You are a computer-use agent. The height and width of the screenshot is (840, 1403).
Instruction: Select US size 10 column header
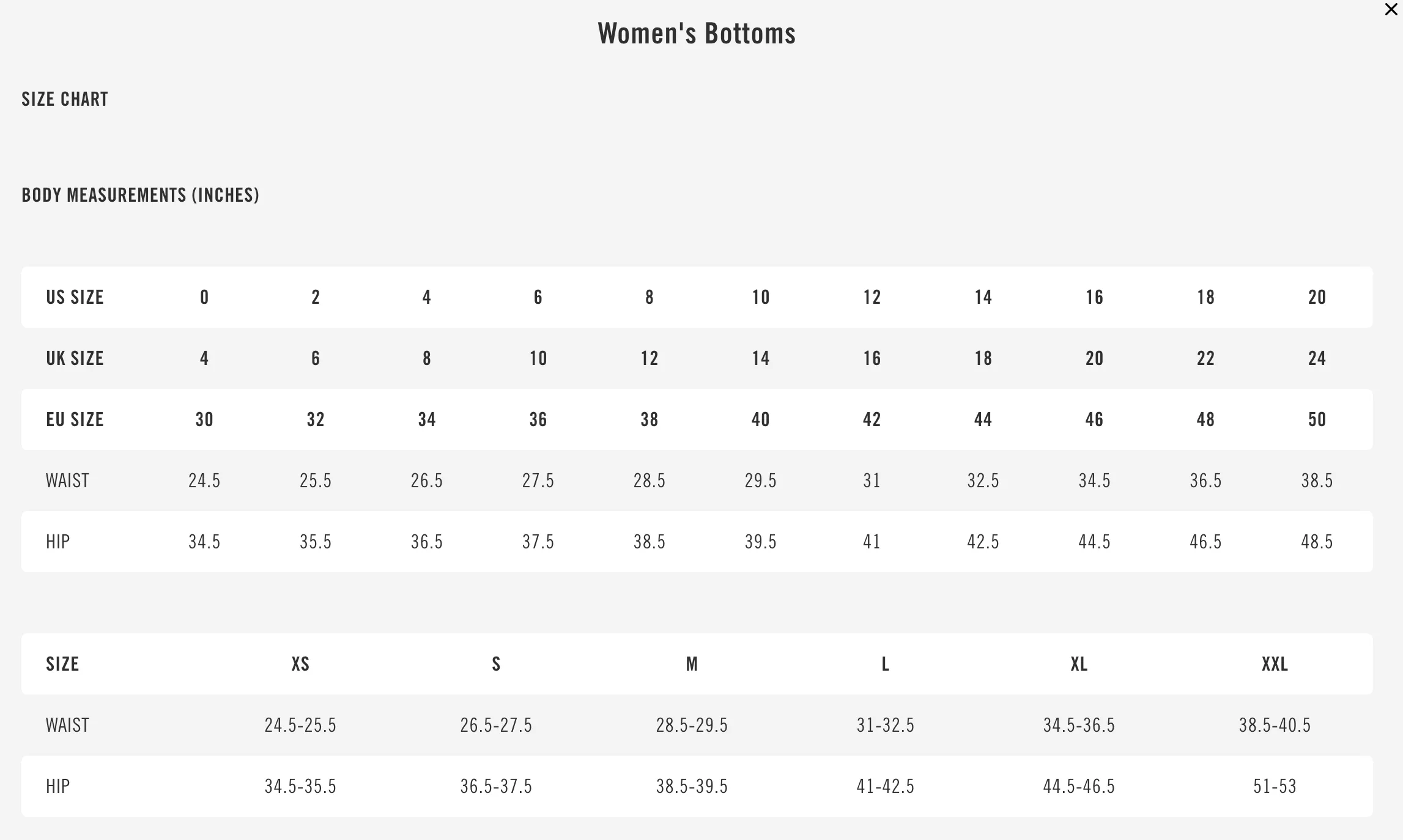coord(761,297)
